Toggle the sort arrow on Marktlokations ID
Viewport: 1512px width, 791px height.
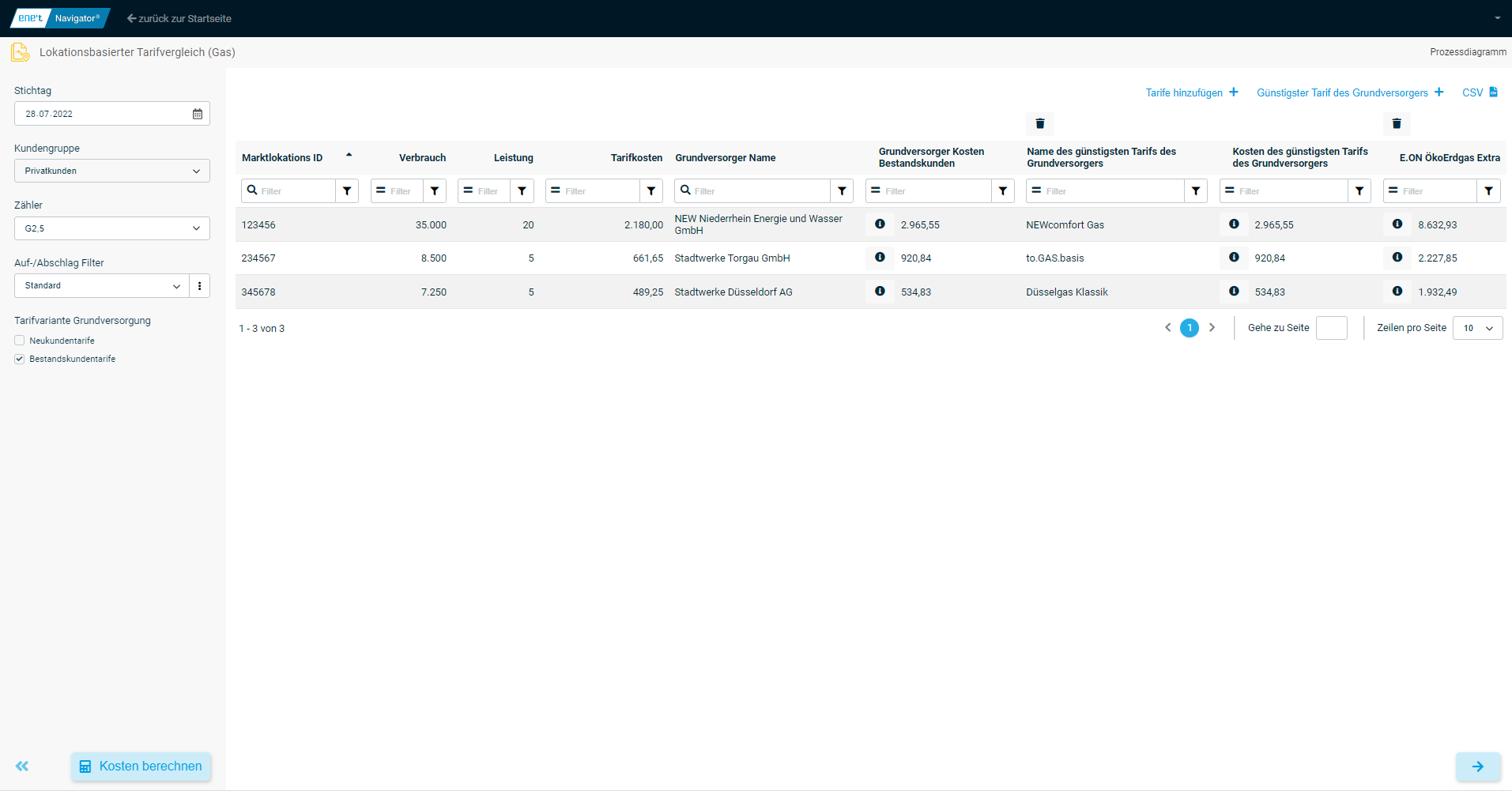[349, 156]
